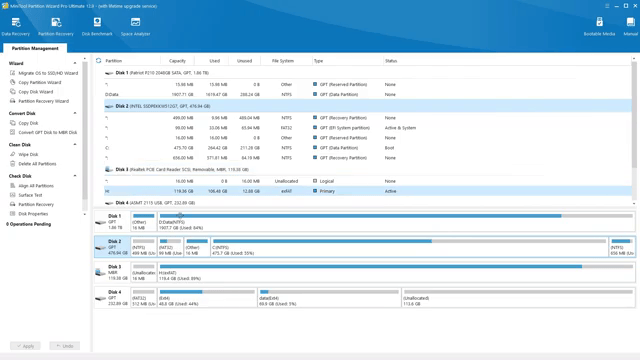
Task: Select 16.00 MB Unallocated Logical row
Action: click(x=367, y=181)
